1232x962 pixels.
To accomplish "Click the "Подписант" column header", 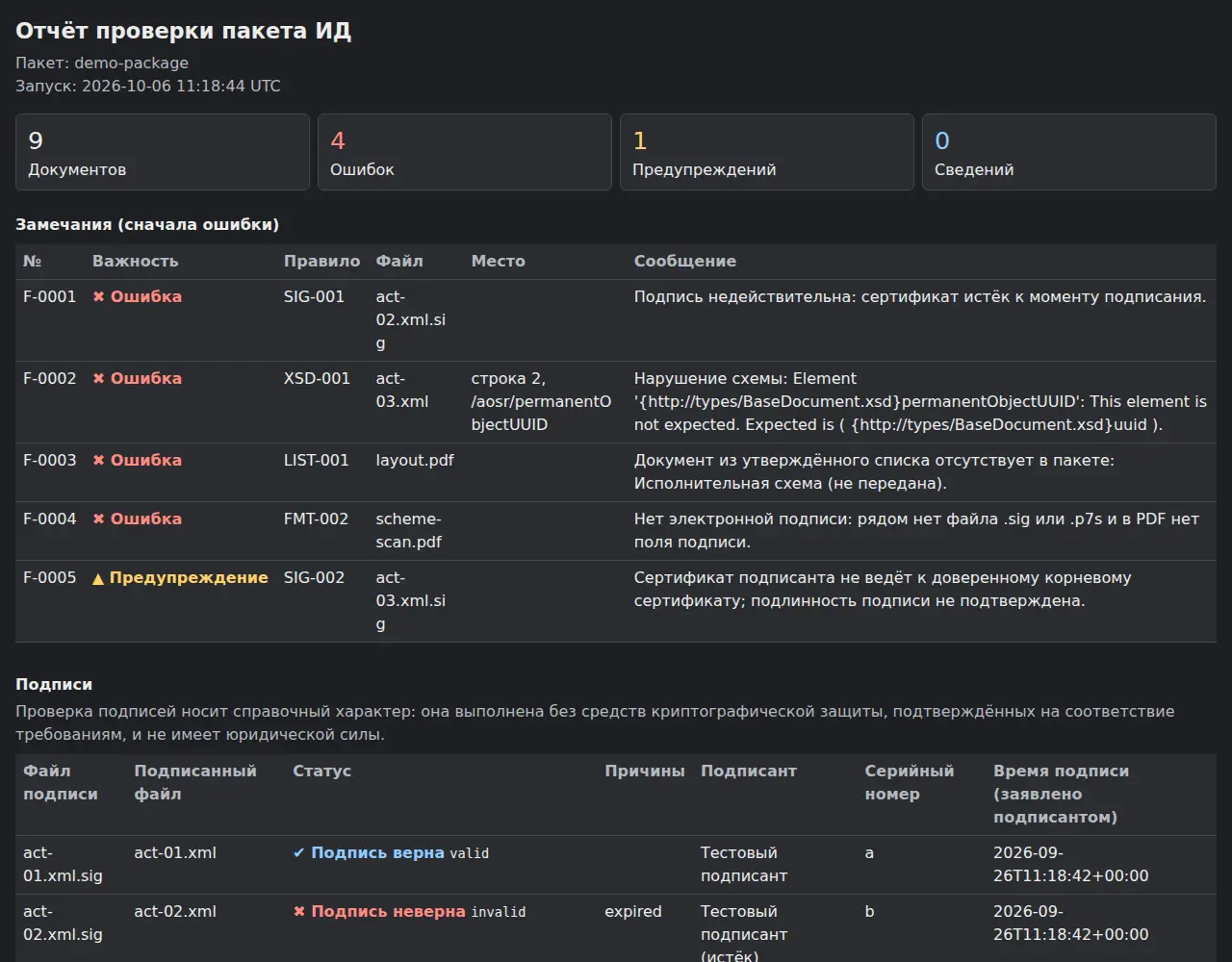I will tap(749, 772).
